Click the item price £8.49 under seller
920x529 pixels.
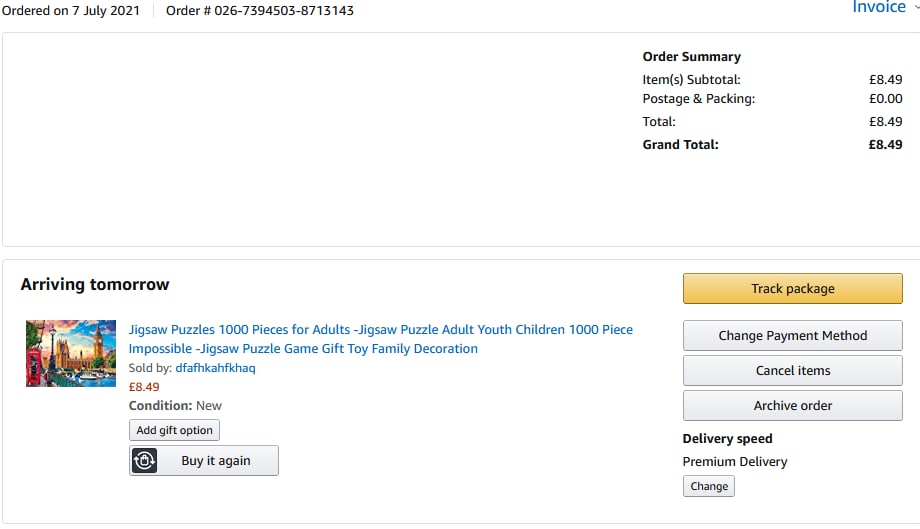point(144,387)
